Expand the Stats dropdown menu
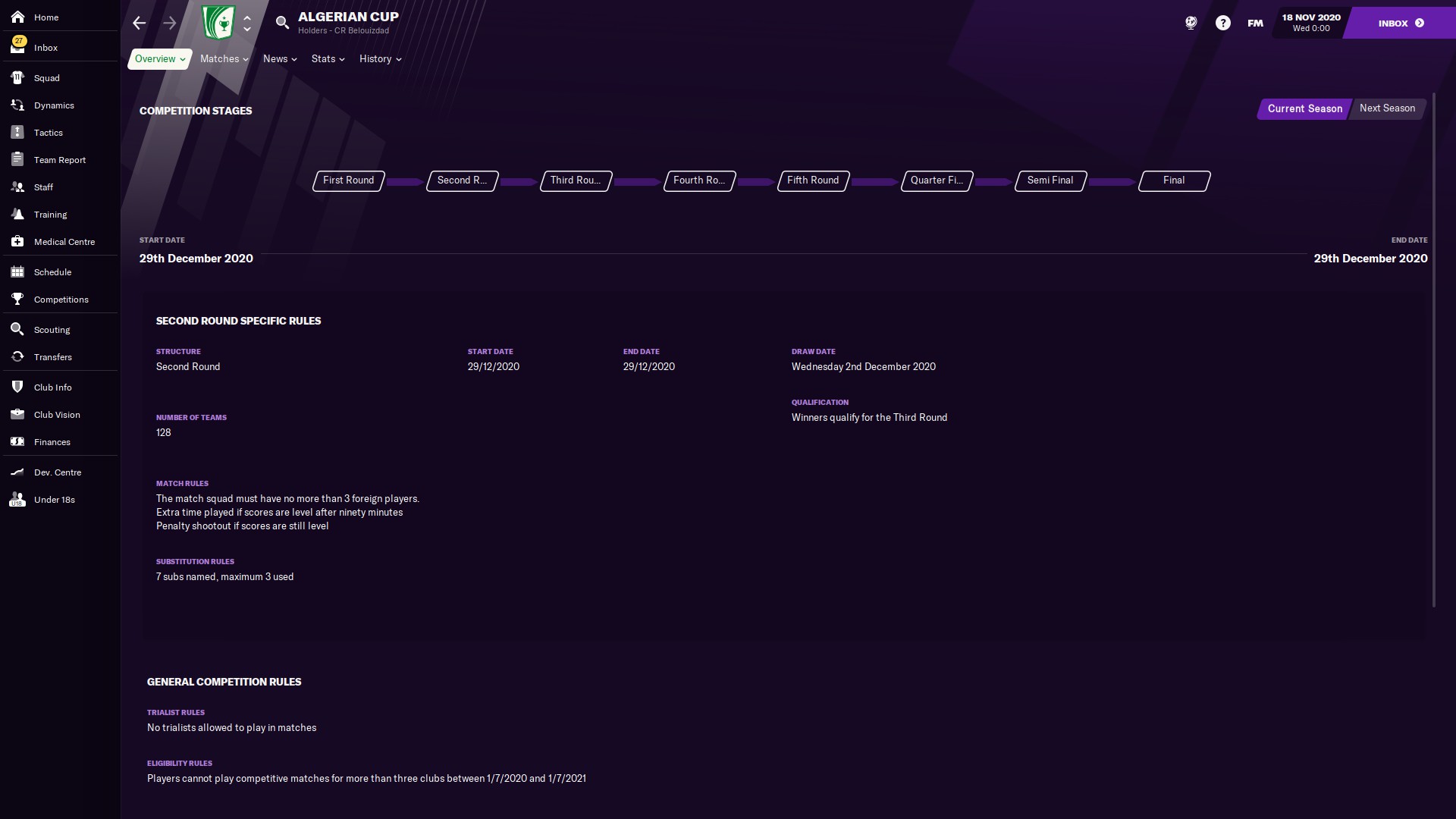 coord(328,59)
